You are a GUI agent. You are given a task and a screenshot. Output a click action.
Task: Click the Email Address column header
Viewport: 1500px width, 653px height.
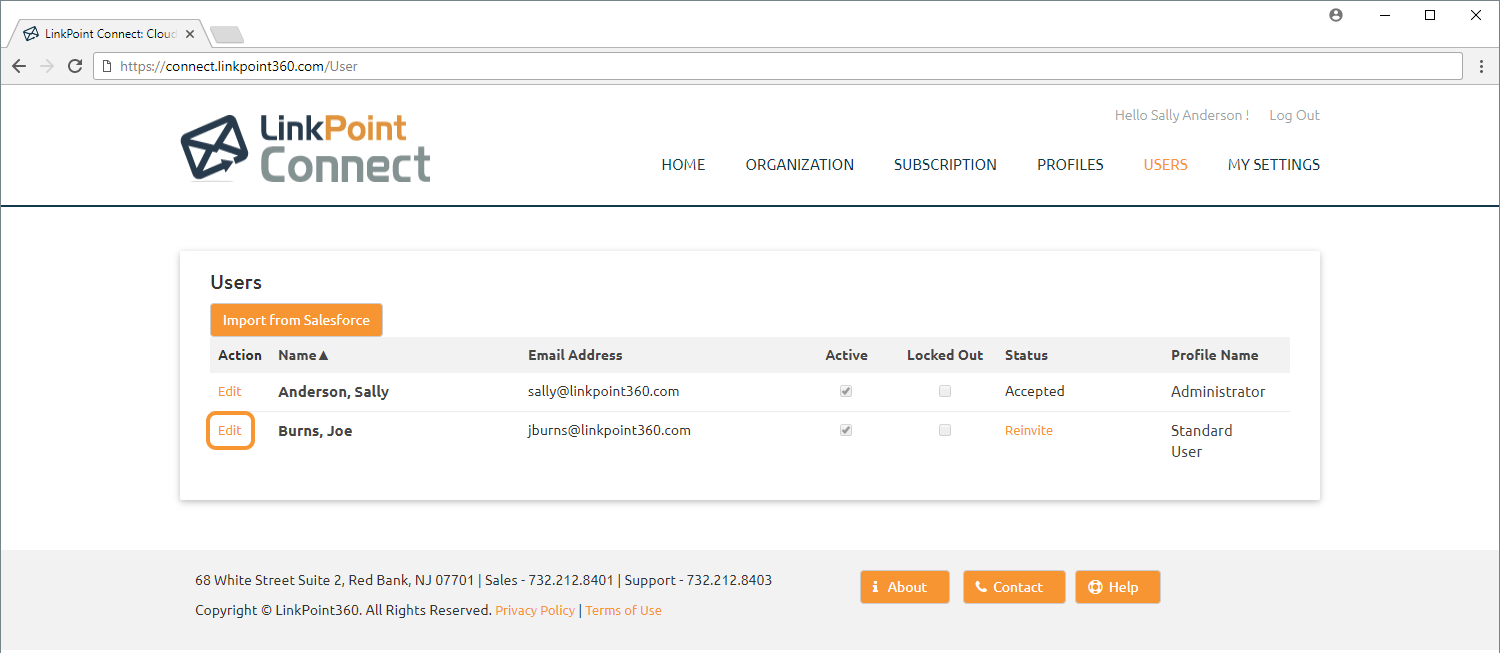(x=575, y=355)
